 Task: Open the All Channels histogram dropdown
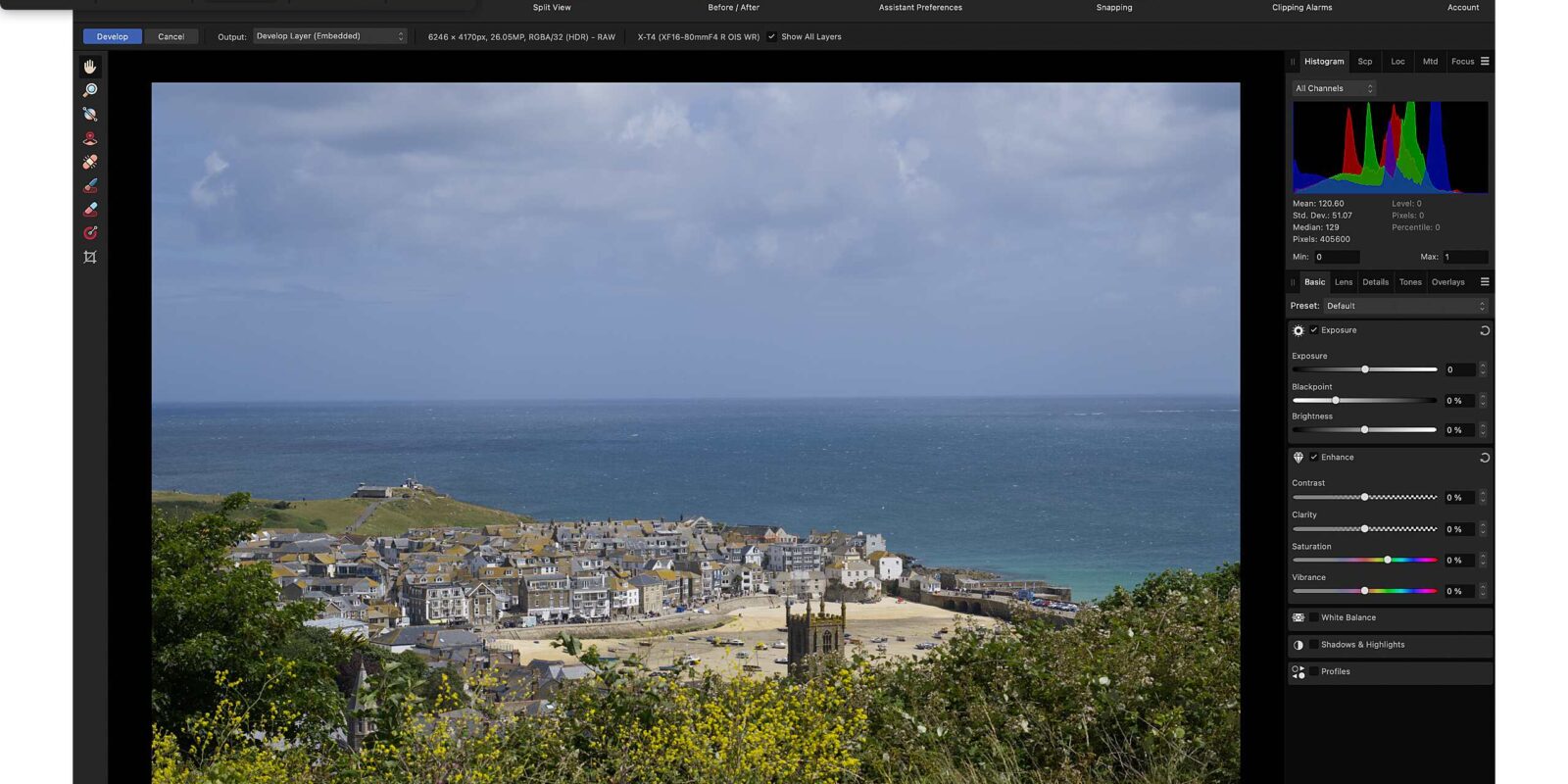(x=1334, y=88)
